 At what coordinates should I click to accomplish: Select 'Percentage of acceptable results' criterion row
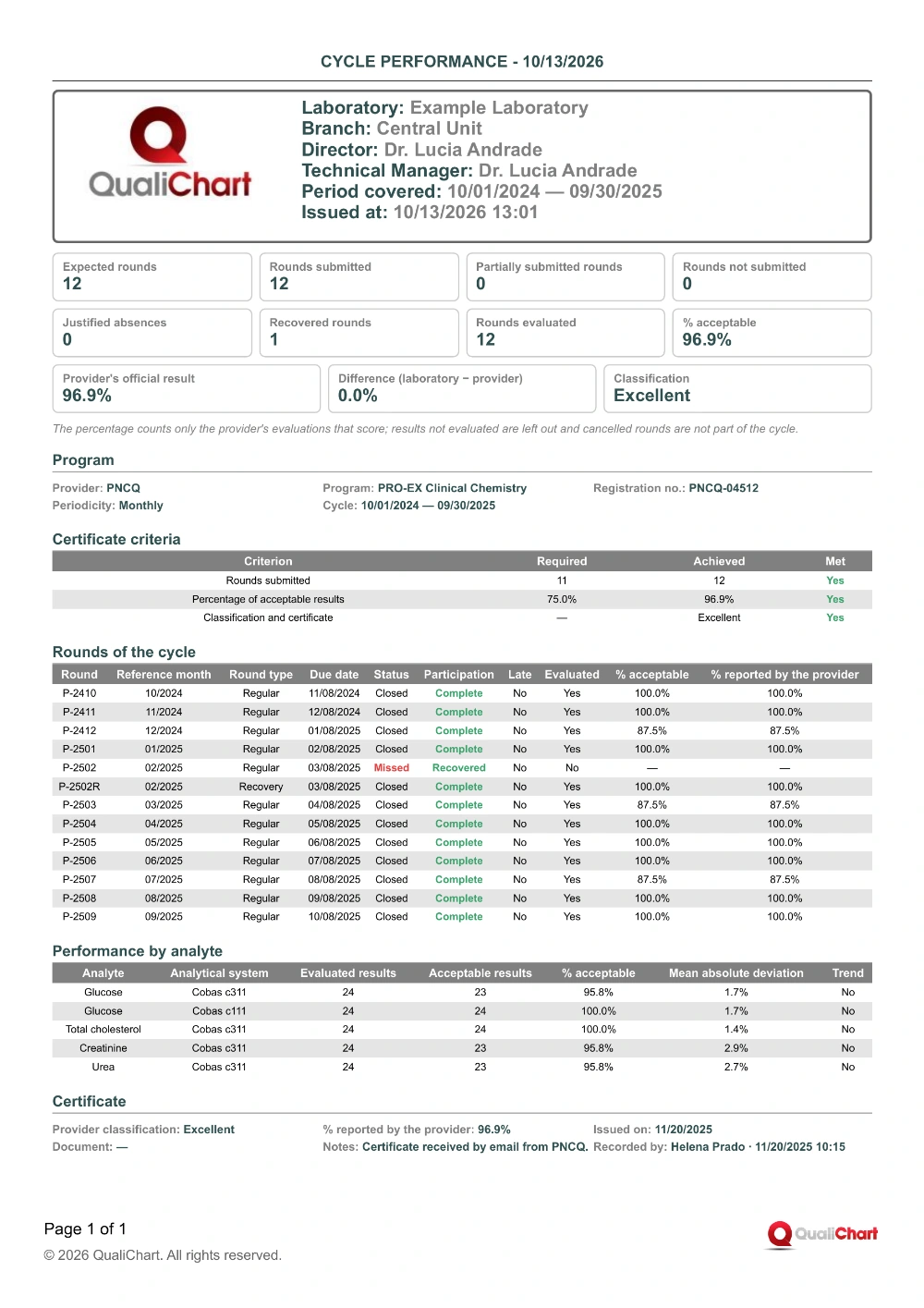(462, 599)
